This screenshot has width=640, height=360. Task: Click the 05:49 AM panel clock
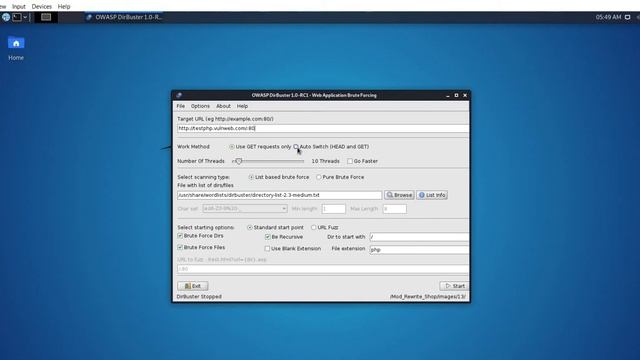608,17
